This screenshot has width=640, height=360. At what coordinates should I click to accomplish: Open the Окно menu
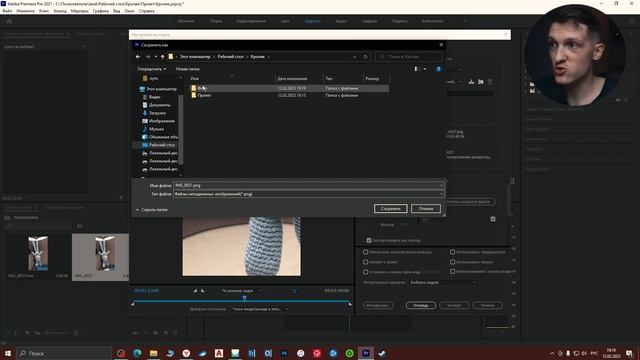tap(129, 11)
